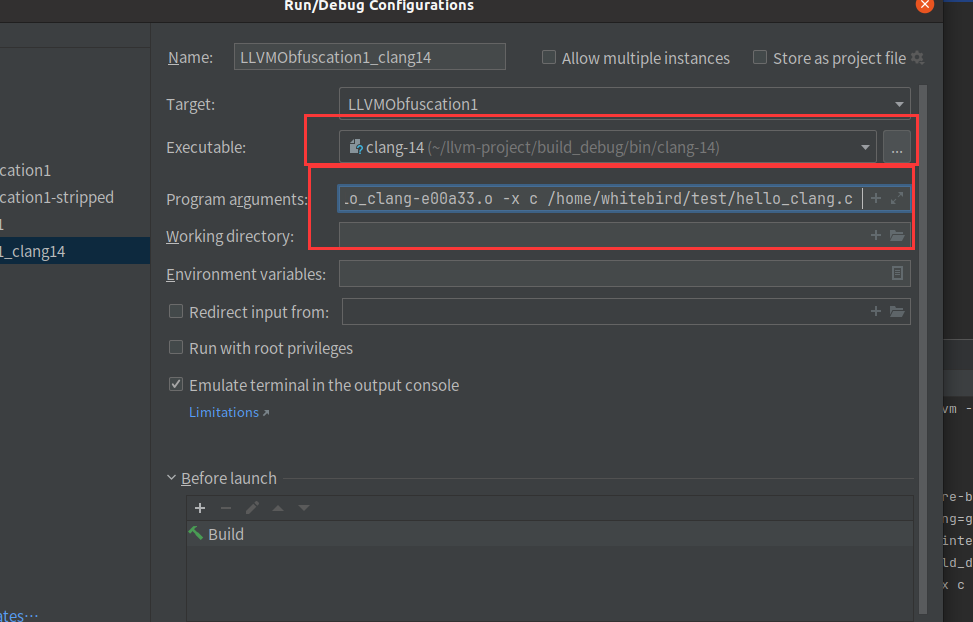Close the Run/Debug Configurations dialog
This screenshot has width=973, height=622.
coord(925,5)
